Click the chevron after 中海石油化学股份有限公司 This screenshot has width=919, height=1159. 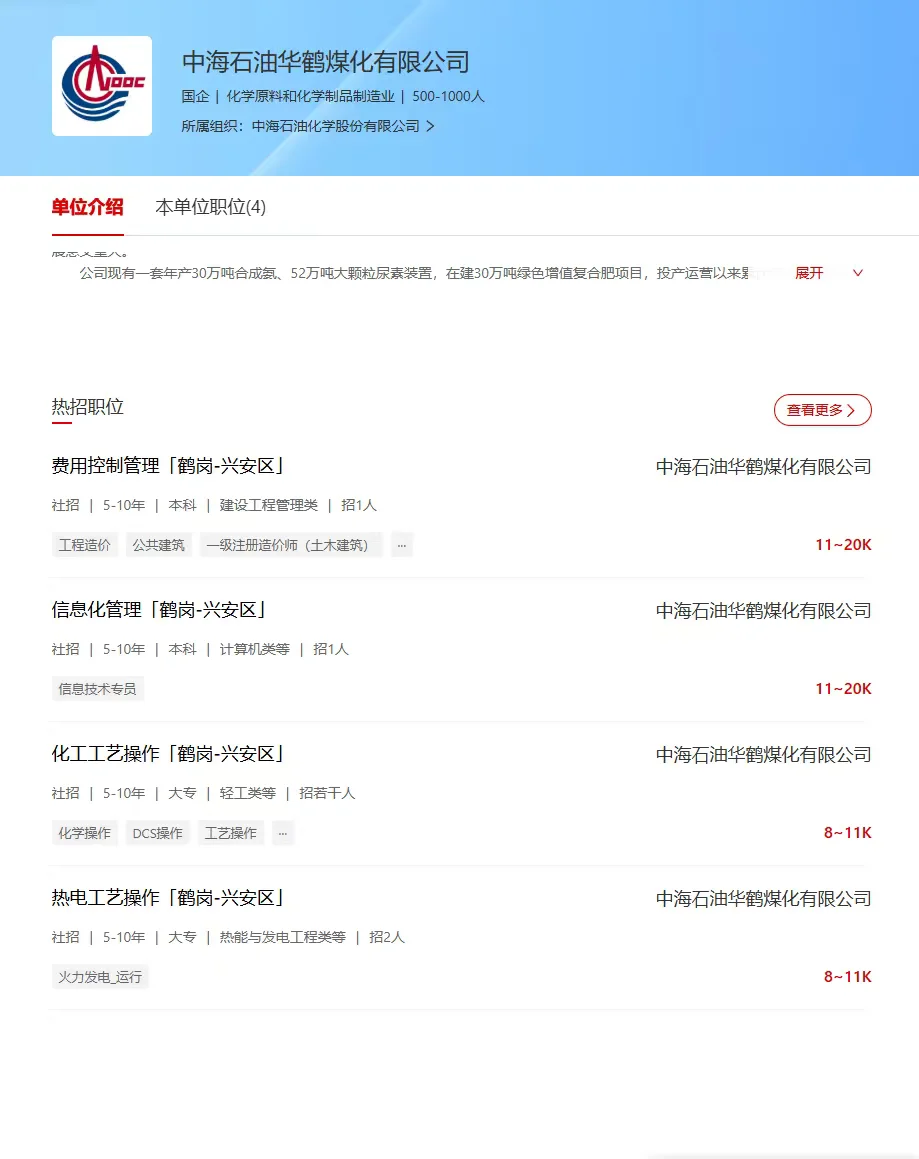click(430, 126)
